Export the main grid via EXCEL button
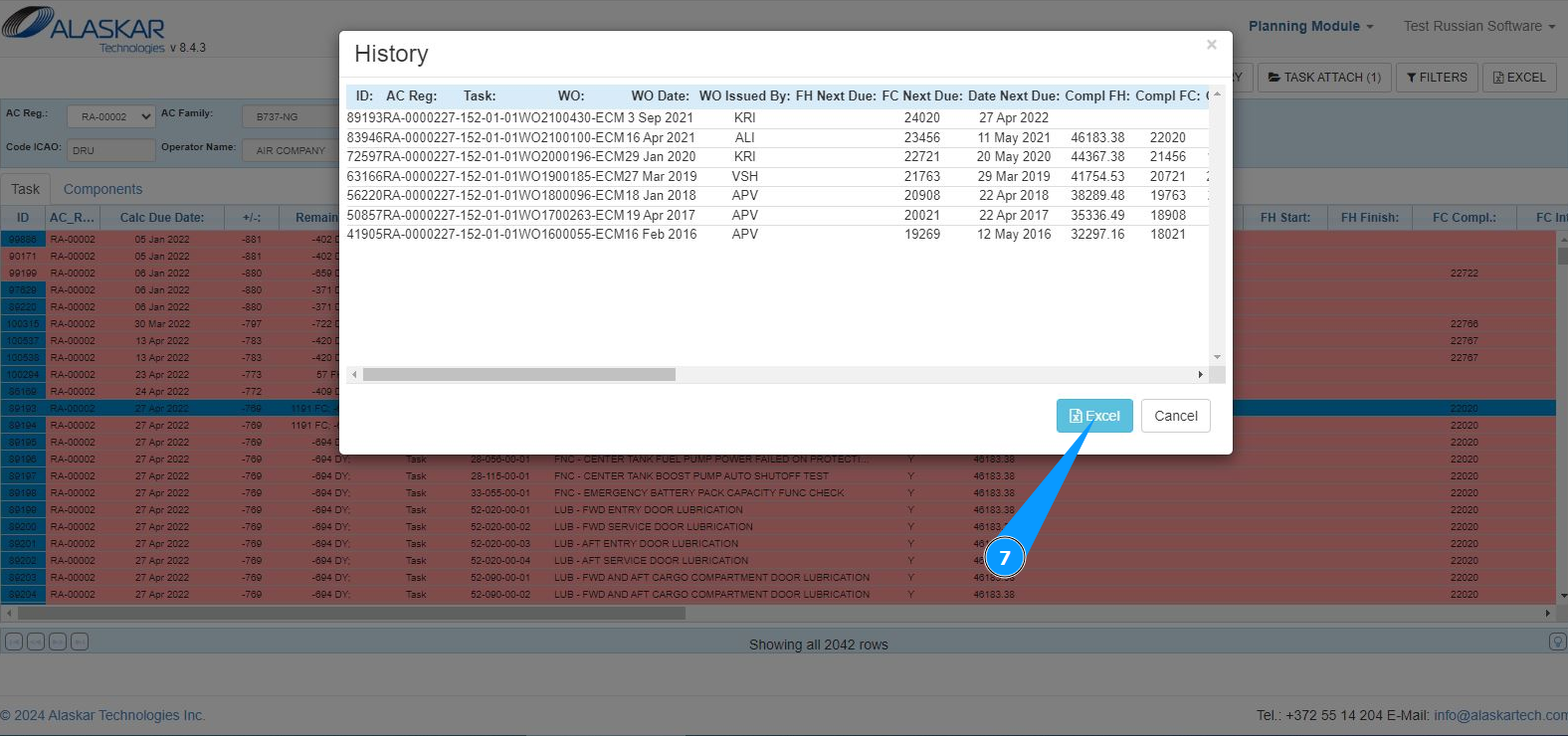Viewport: 1568px width, 736px height. click(x=1519, y=77)
